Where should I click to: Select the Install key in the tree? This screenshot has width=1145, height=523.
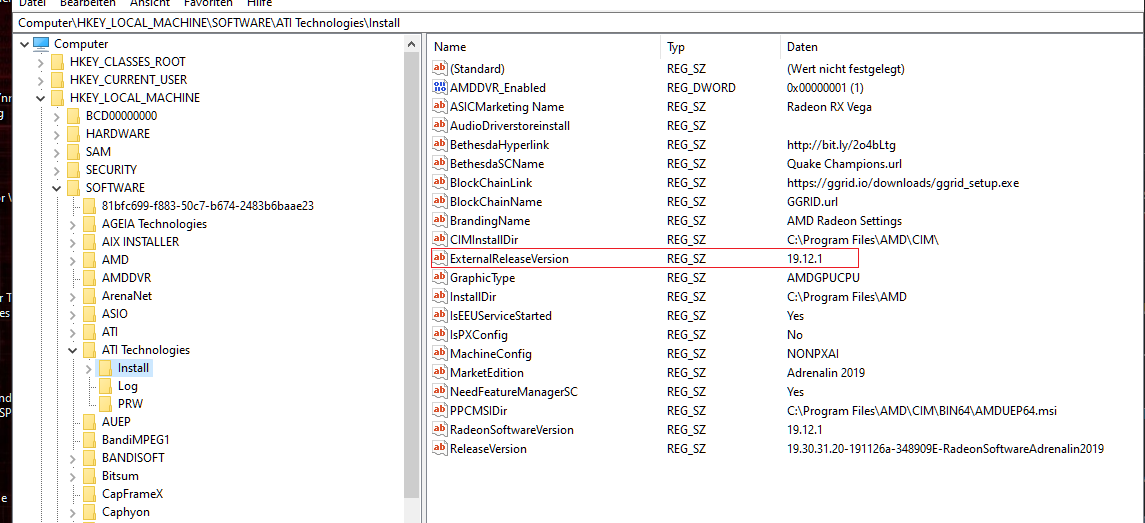134,368
